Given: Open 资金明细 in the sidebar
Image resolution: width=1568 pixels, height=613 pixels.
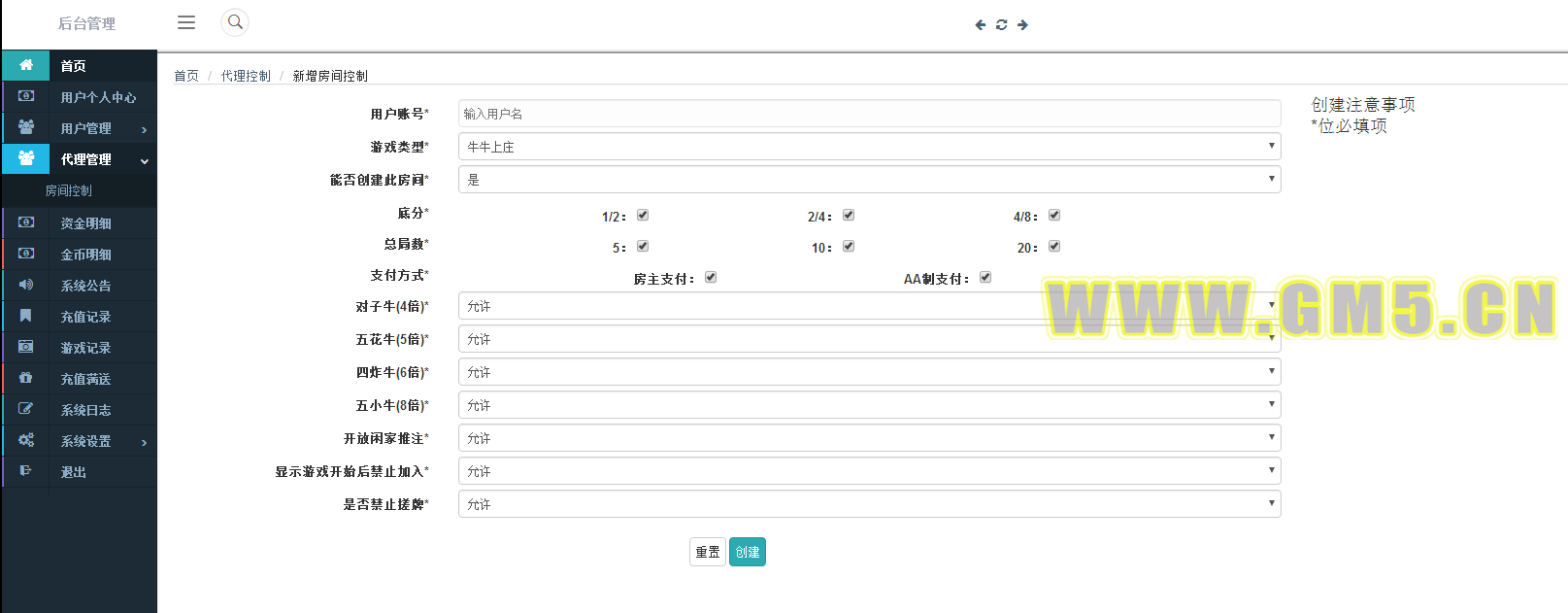Looking at the screenshot, I should coord(85,223).
